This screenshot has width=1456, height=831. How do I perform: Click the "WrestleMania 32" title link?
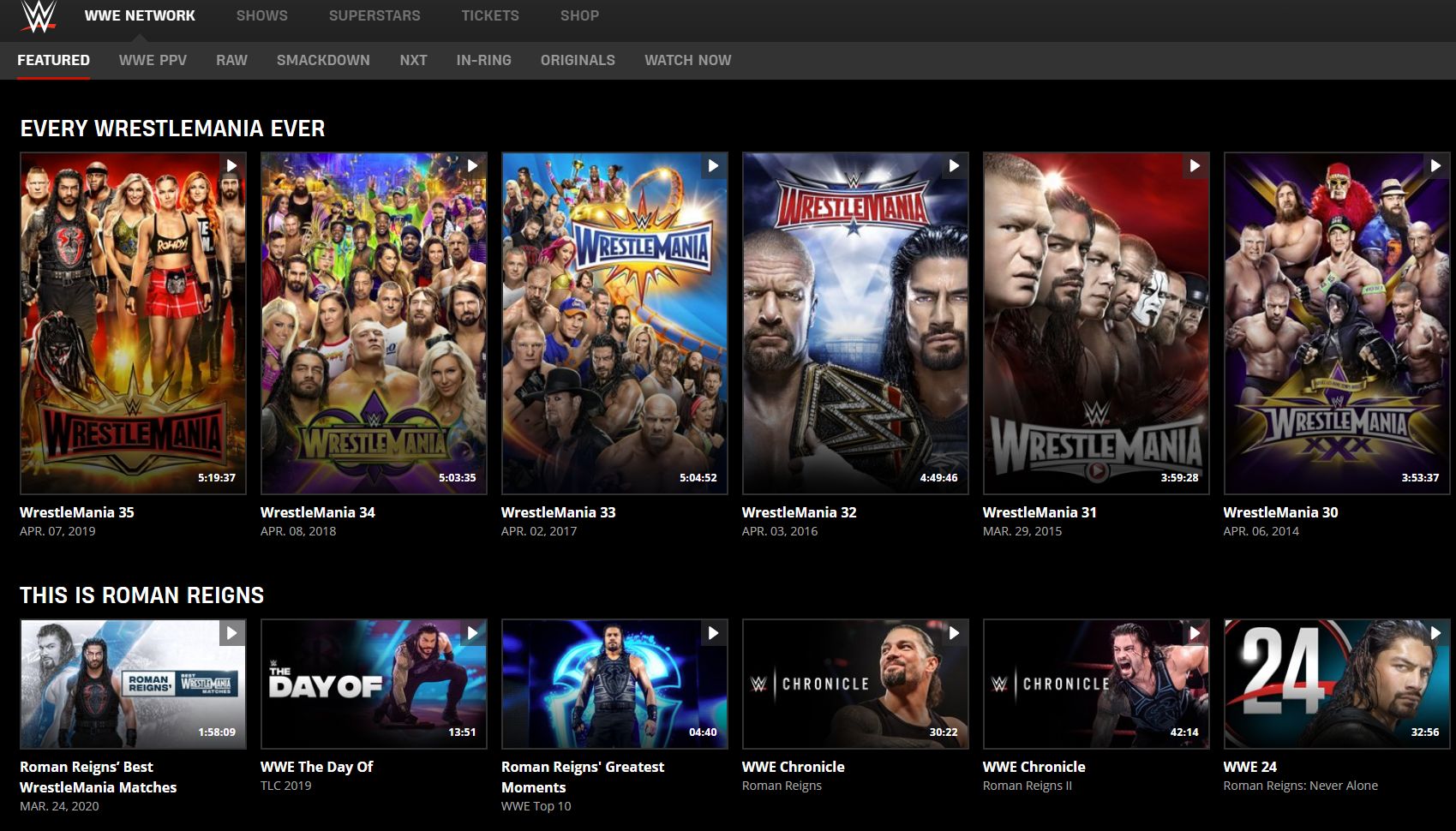(x=800, y=512)
